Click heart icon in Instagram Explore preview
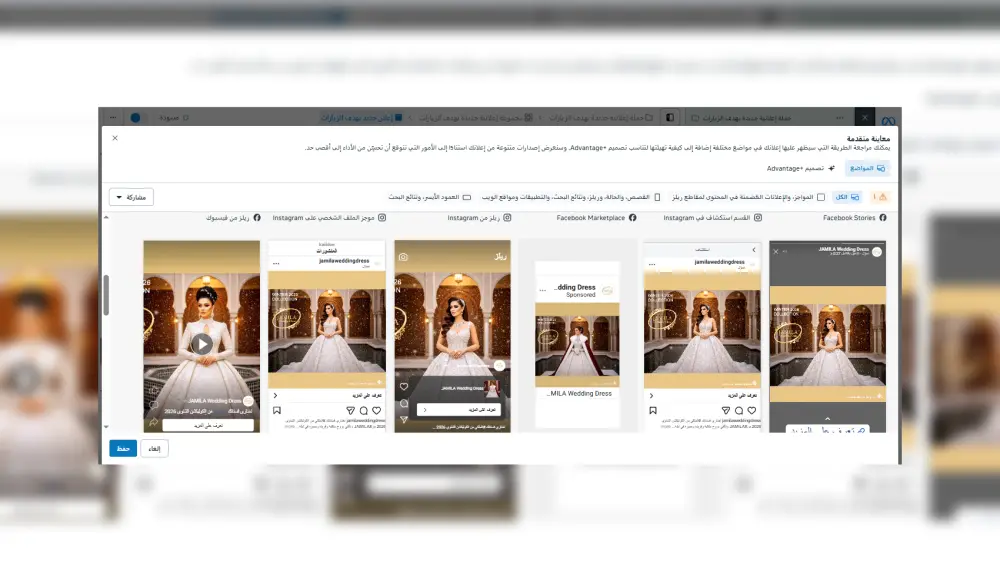This screenshot has width=1000, height=571. [752, 411]
